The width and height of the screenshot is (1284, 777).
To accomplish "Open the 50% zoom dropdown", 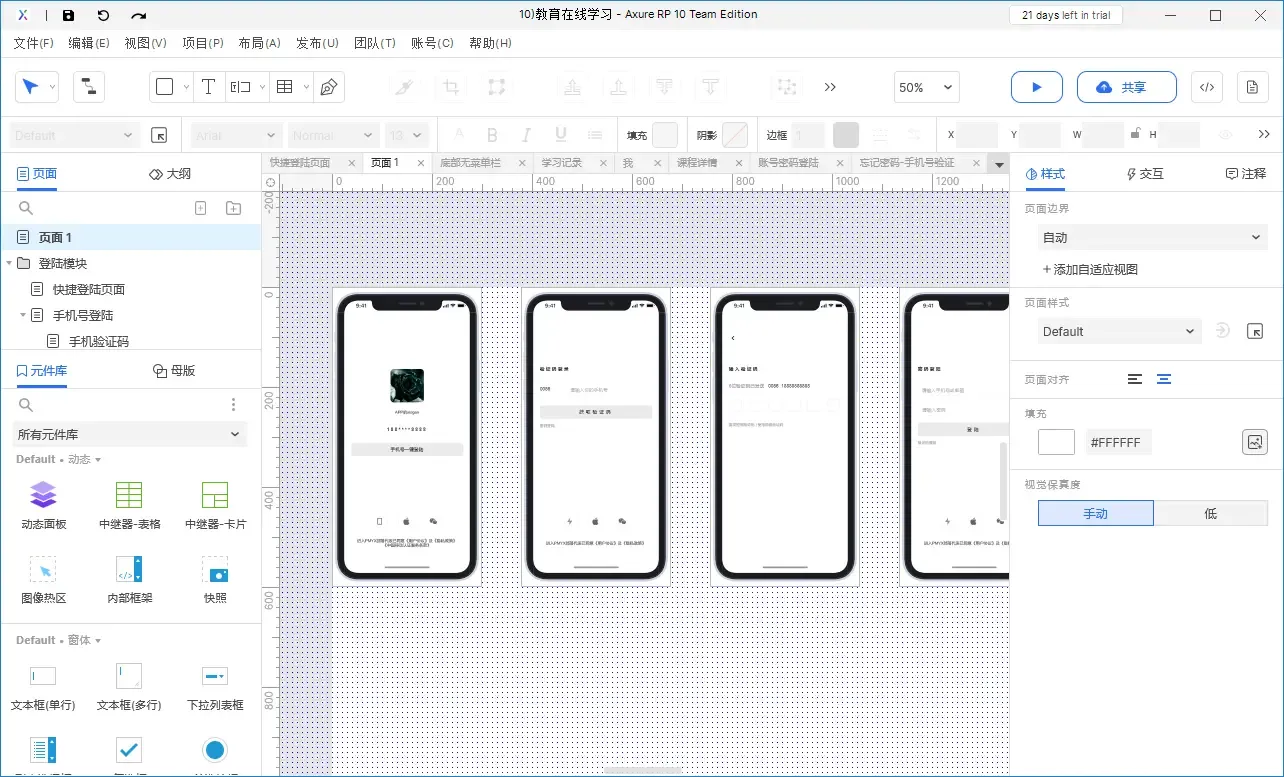I will coord(925,87).
